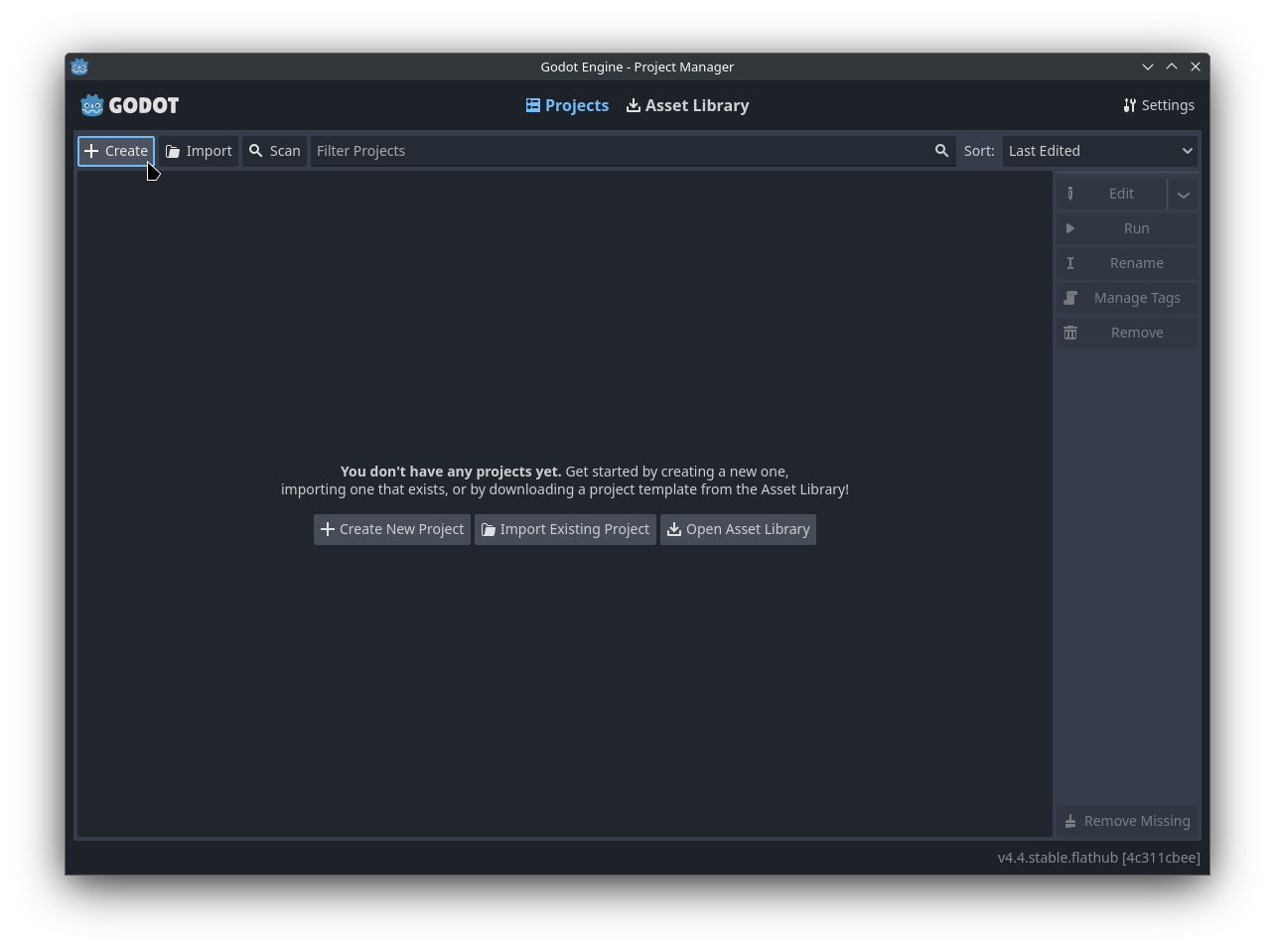The height and width of the screenshot is (952, 1275).
Task: Click the Godot icon in window title bar
Action: click(79, 67)
